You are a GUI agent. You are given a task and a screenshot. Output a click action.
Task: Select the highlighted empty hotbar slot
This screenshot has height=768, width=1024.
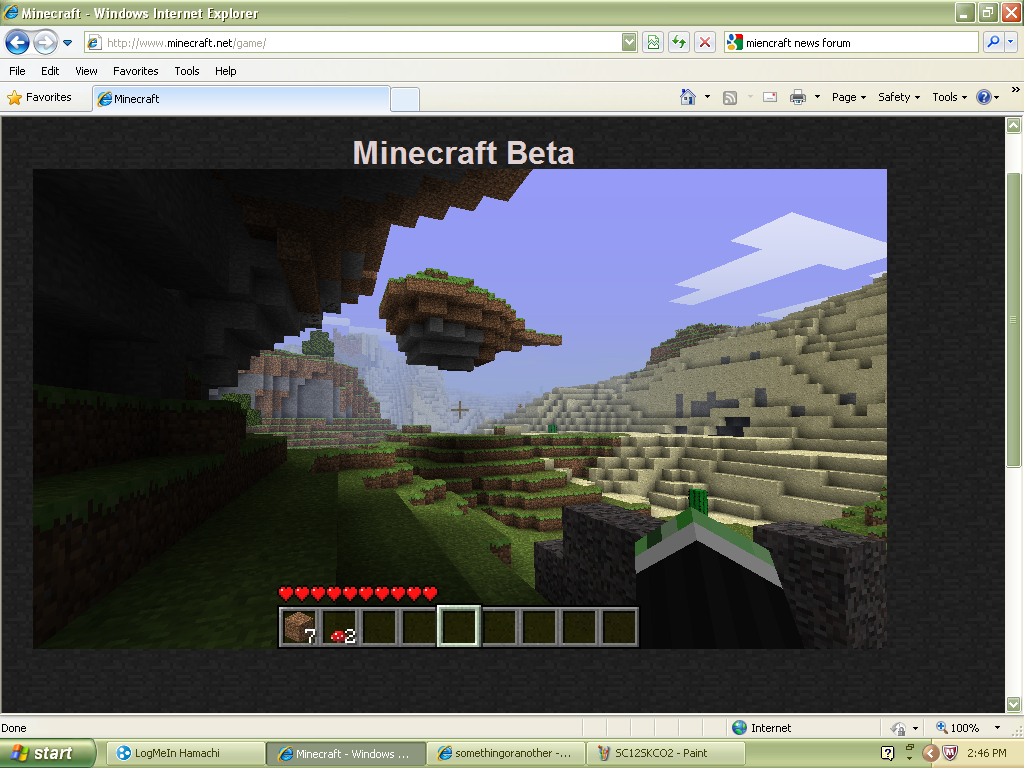click(x=458, y=627)
